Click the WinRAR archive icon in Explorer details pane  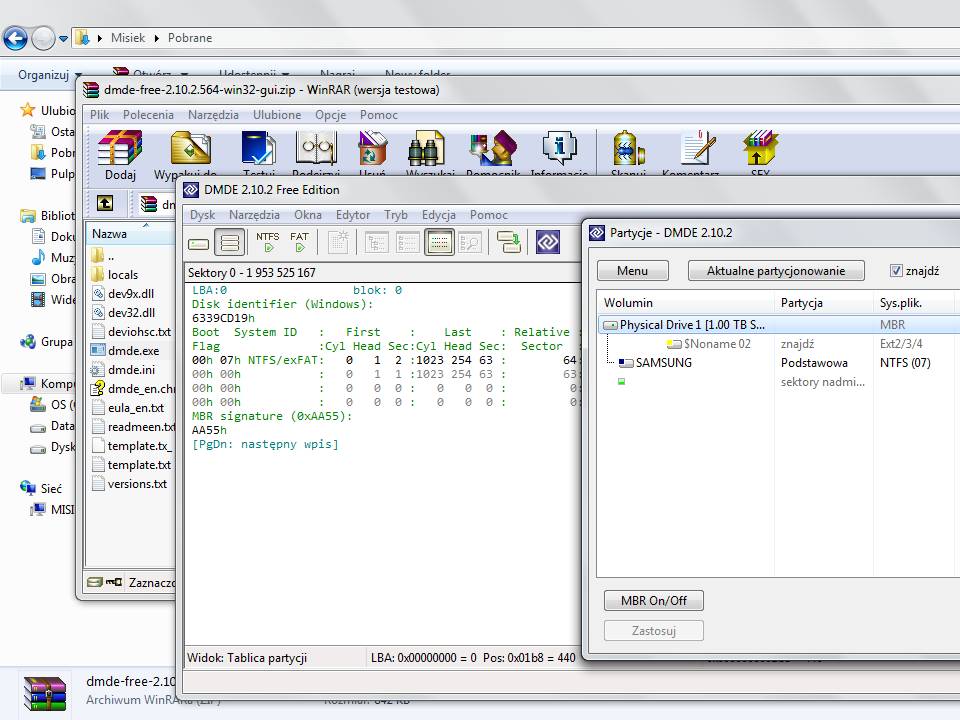pos(45,694)
